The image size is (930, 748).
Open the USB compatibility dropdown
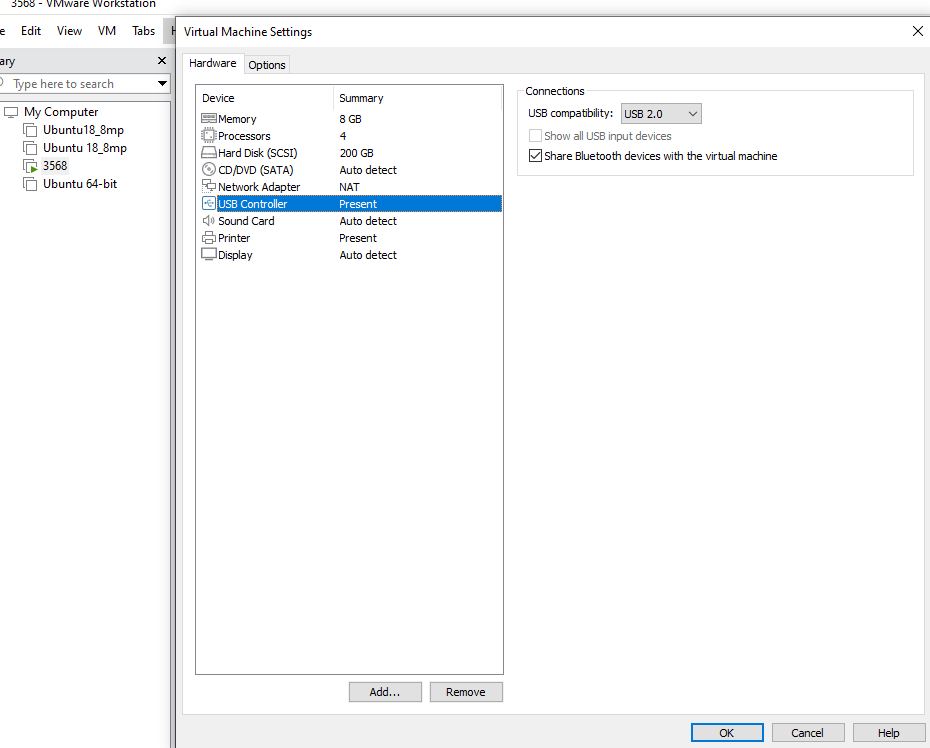click(661, 113)
